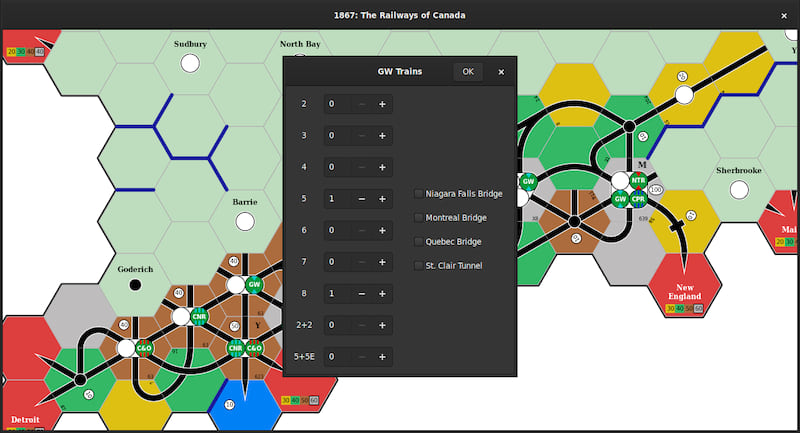Click the red New England off-board hex
Viewport: 800px width, 433px height.
pos(685,285)
